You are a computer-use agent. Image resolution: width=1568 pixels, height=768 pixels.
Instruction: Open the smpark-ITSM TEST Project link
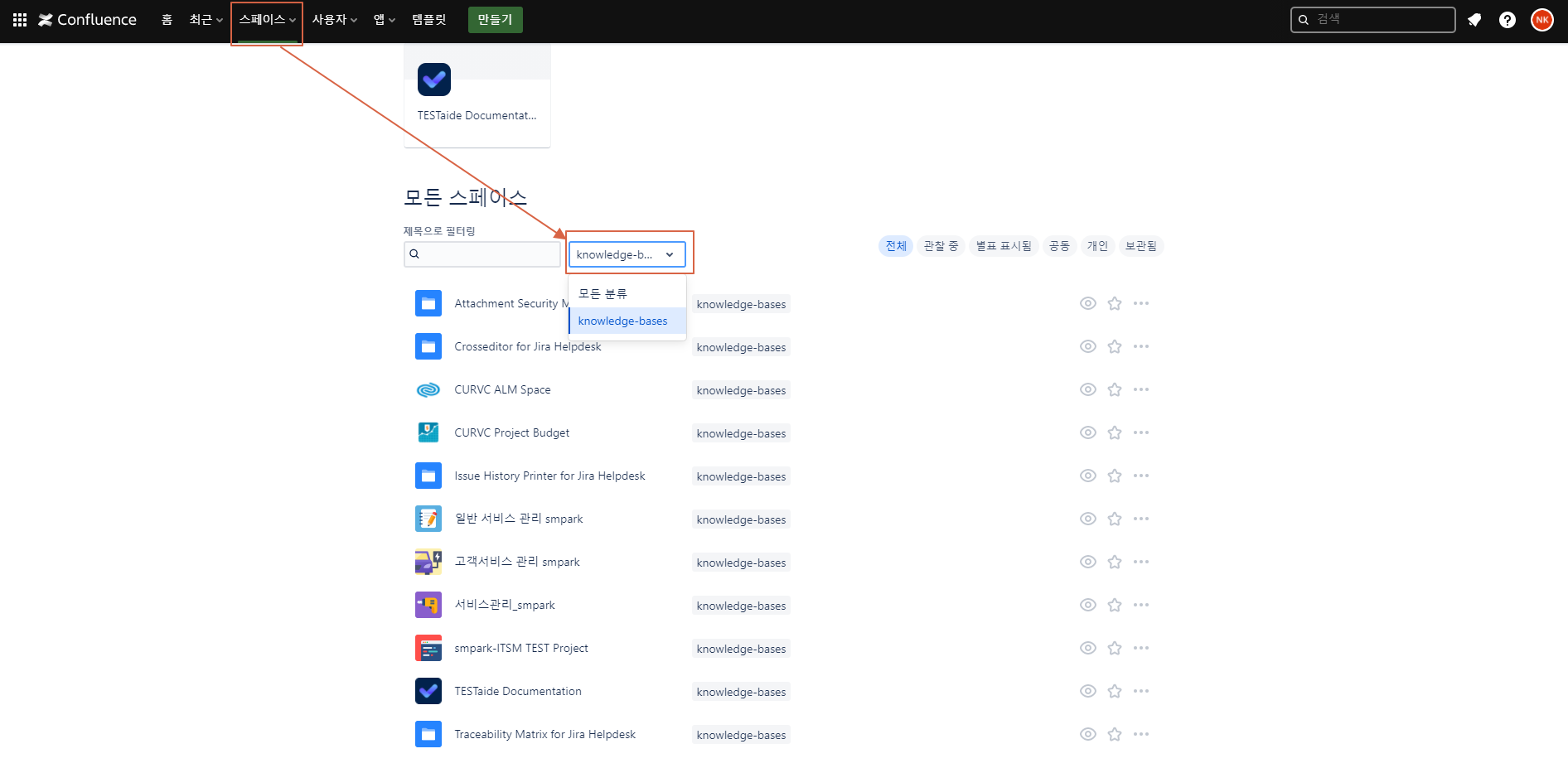pyautogui.click(x=521, y=648)
